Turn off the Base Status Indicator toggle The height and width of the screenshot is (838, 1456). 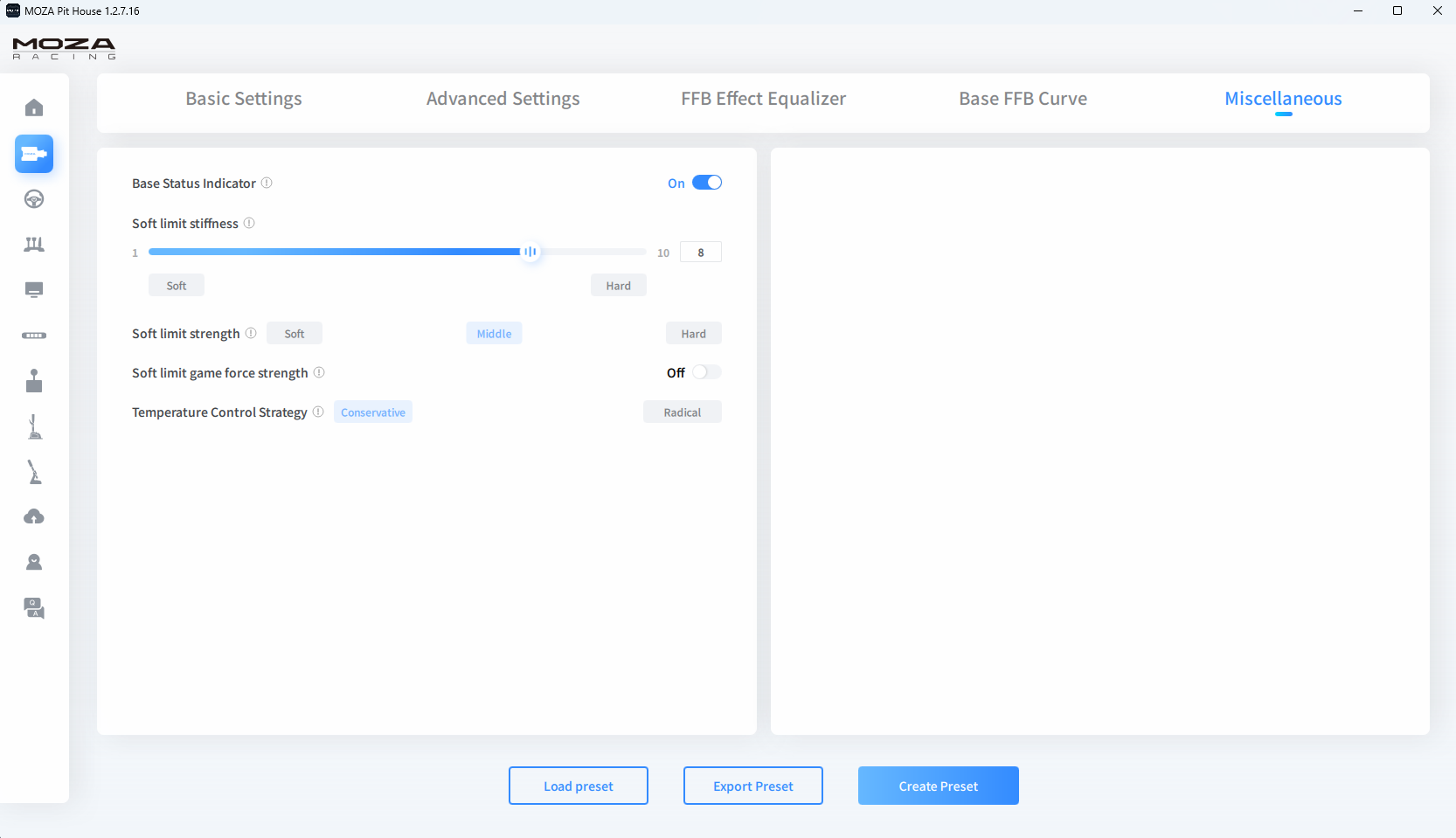(x=706, y=183)
